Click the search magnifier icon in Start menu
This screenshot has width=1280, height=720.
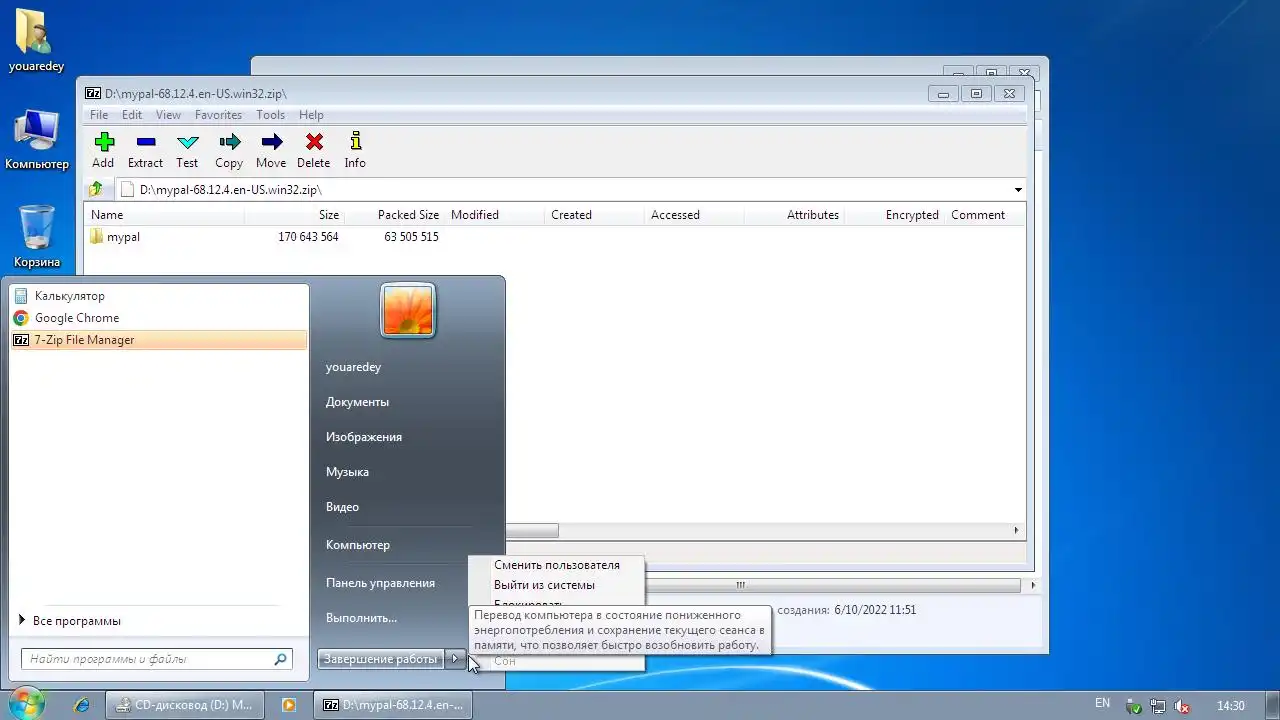(x=280, y=659)
